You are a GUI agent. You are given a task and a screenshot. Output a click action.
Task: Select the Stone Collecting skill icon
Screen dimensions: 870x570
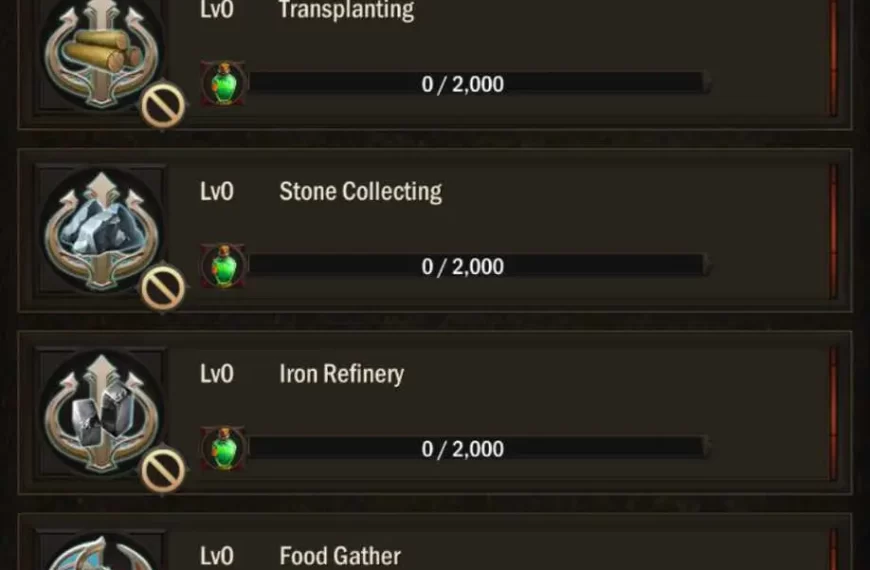100,230
